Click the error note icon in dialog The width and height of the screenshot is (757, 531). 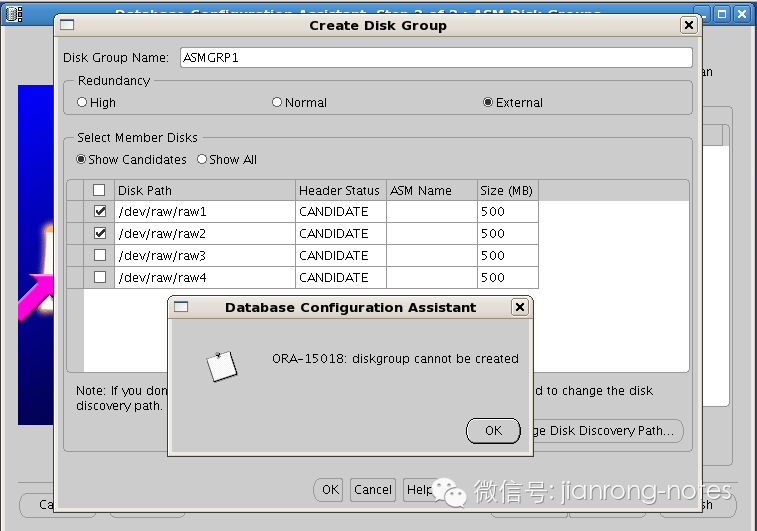[x=222, y=366]
